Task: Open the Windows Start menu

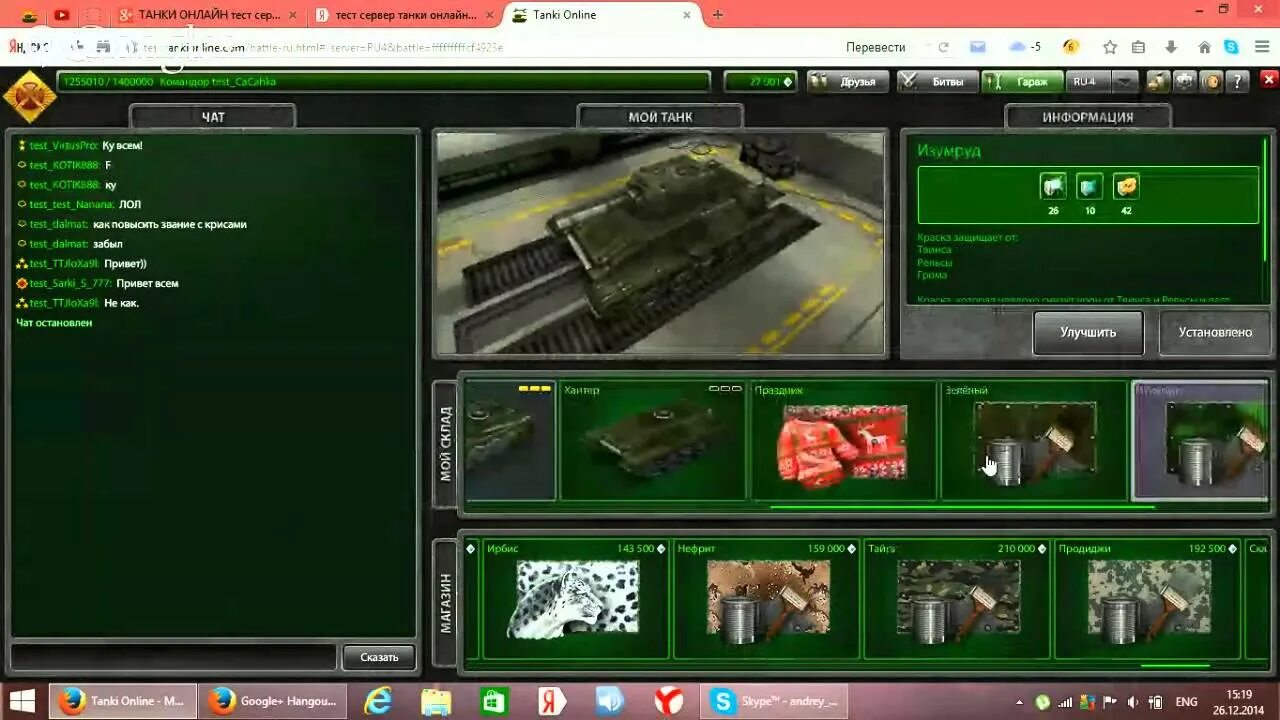Action: (x=22, y=701)
